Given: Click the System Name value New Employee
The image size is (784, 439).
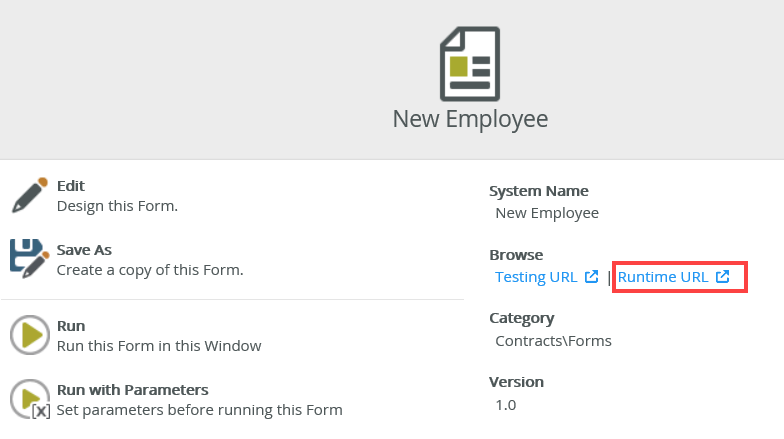Looking at the screenshot, I should [547, 213].
